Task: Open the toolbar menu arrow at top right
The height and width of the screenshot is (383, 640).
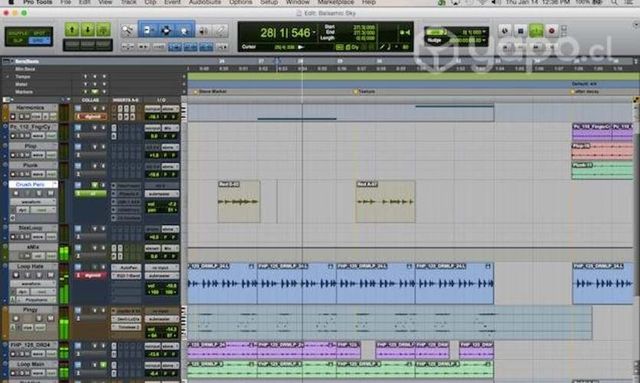Action: point(636,25)
